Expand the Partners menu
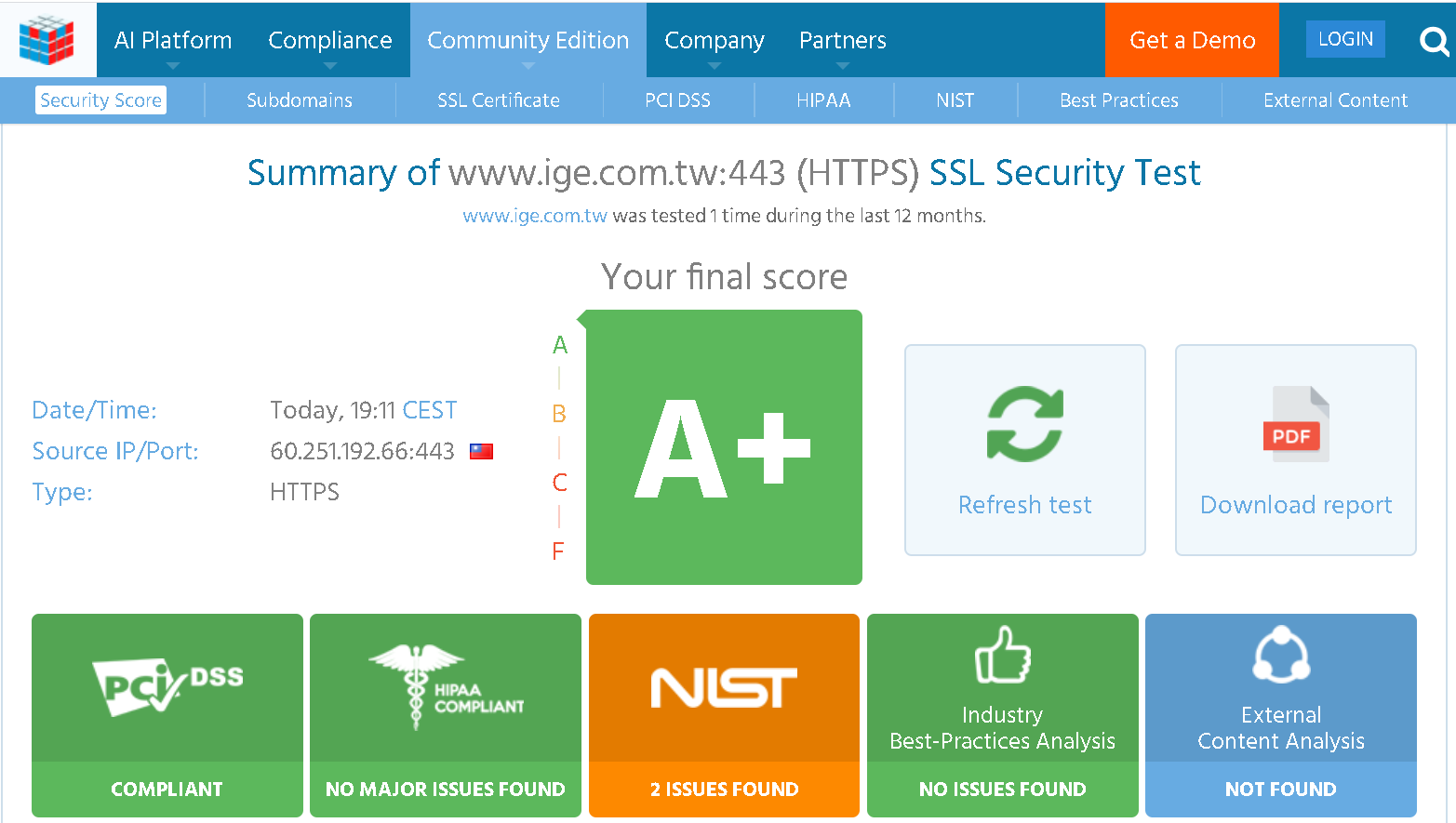Image resolution: width=1456 pixels, height=823 pixels. tap(843, 40)
